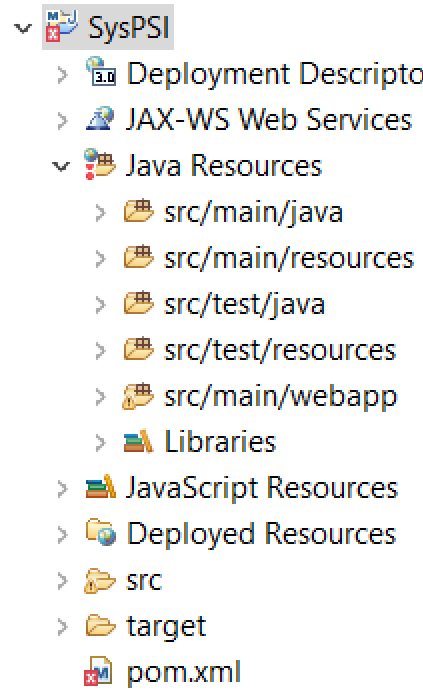Click the Java Resources folder icon
This screenshot has height=700, width=423.
click(x=100, y=164)
